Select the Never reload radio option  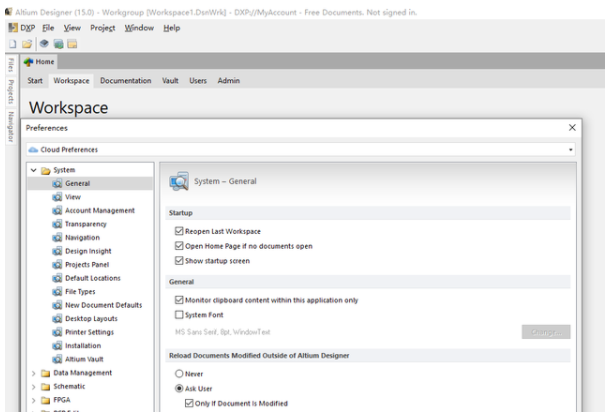(x=179, y=374)
